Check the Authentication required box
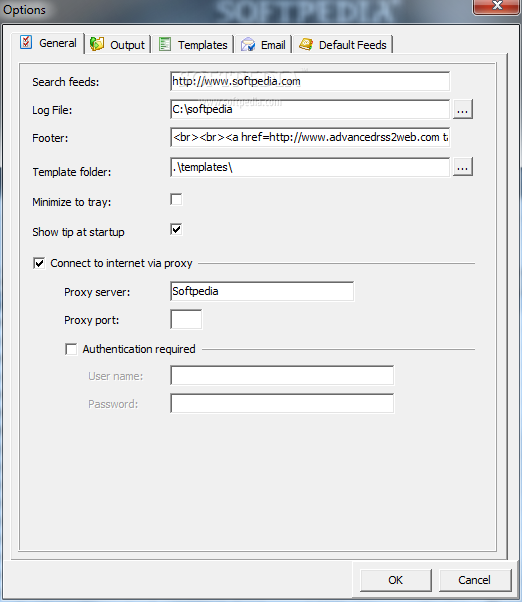 point(71,349)
